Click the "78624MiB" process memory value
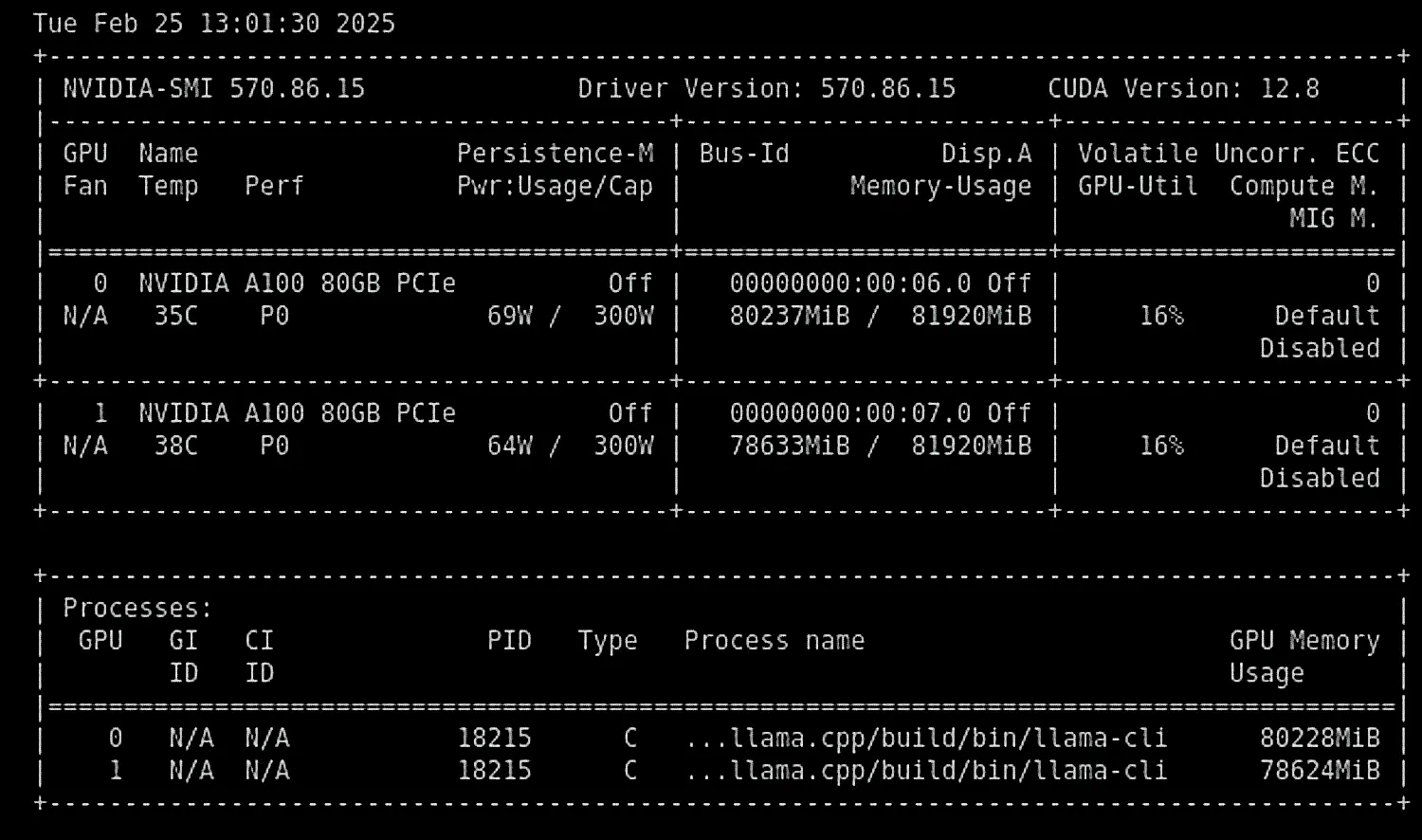The width and height of the screenshot is (1422, 840). (x=1320, y=771)
